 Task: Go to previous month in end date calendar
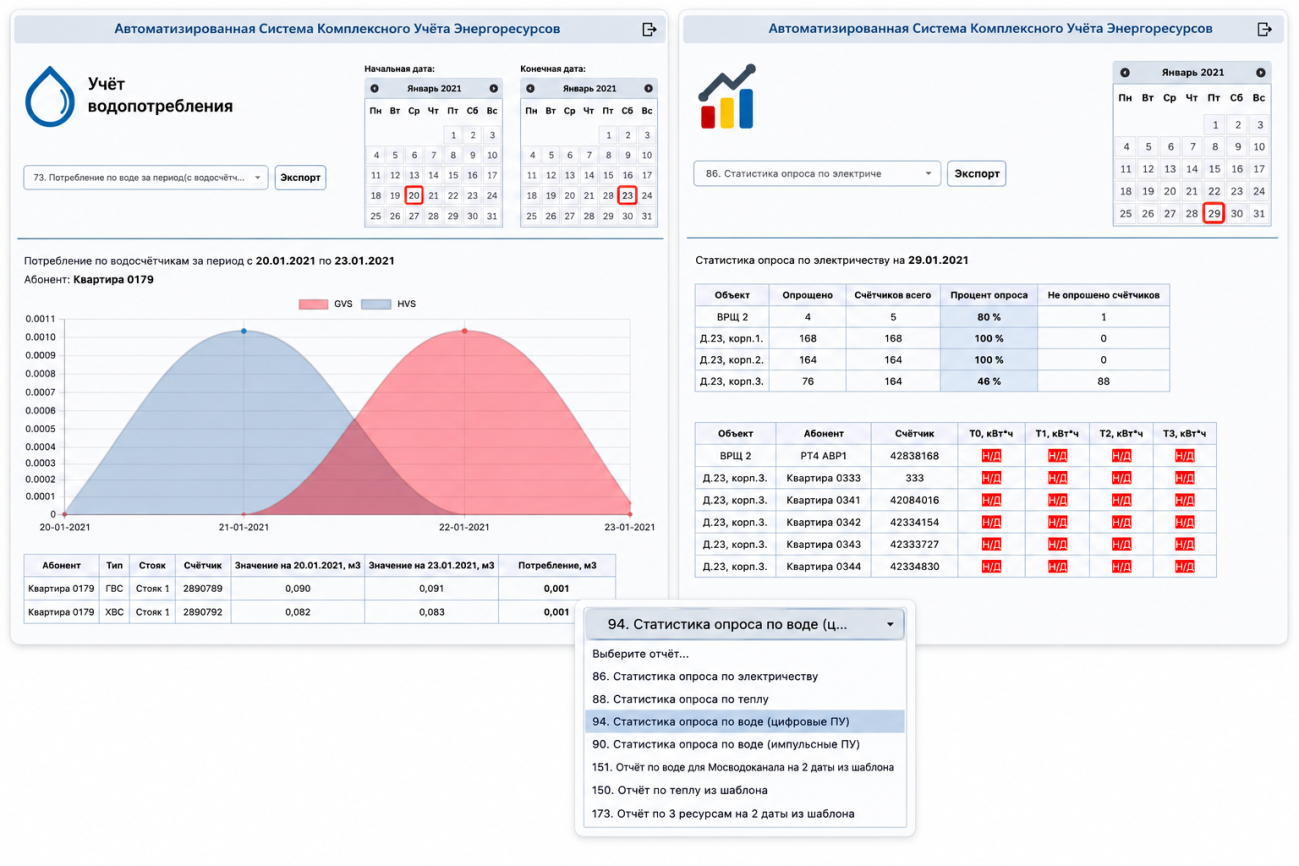pyautogui.click(x=530, y=89)
